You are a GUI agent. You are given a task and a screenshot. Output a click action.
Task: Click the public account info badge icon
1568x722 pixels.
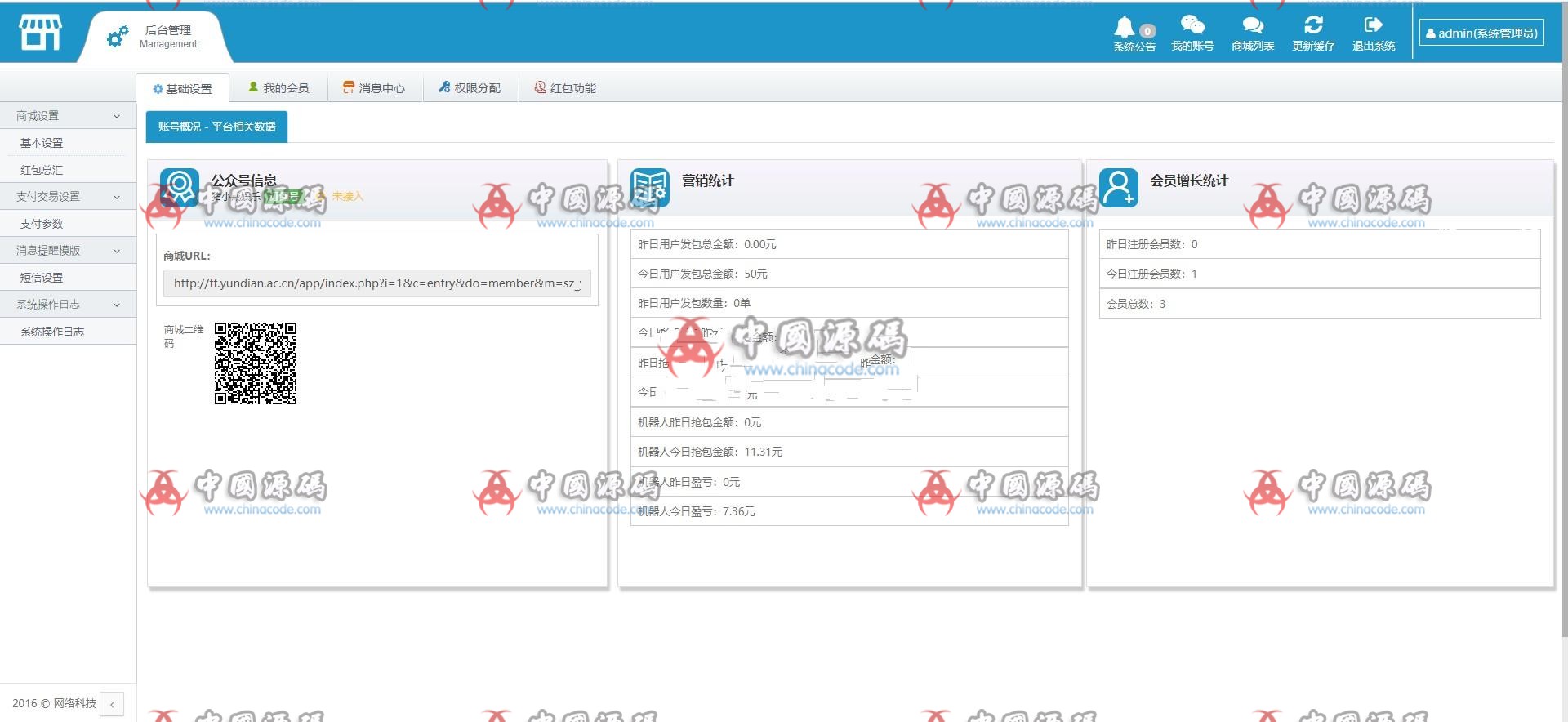click(180, 188)
